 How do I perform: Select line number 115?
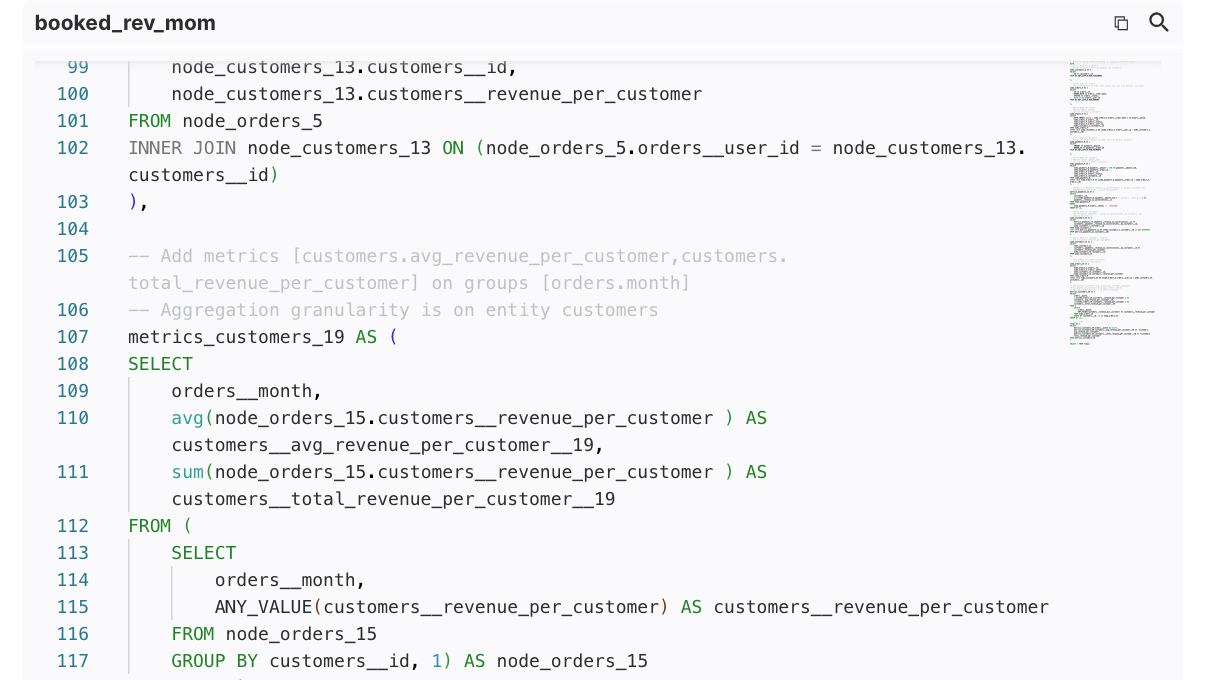pos(73,607)
